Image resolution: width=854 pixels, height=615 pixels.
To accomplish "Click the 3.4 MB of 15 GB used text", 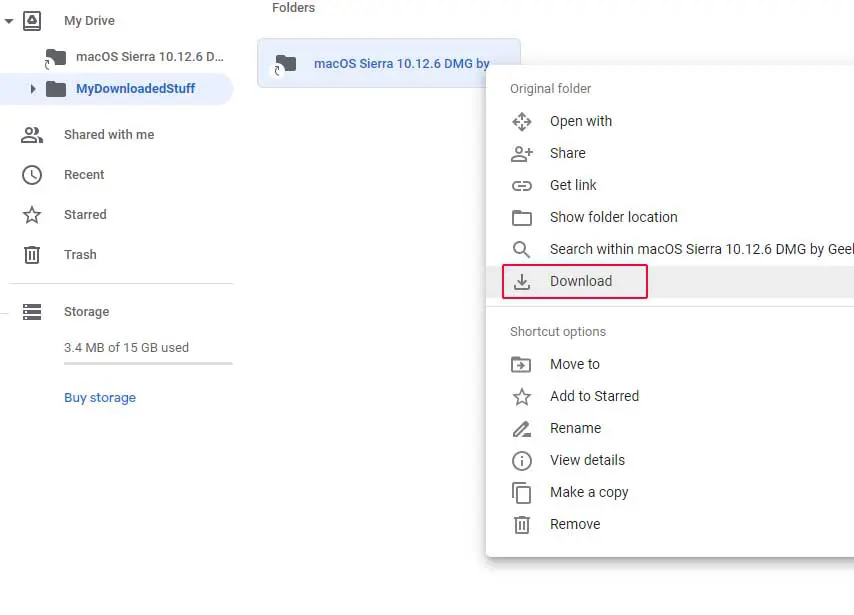I will tap(126, 348).
